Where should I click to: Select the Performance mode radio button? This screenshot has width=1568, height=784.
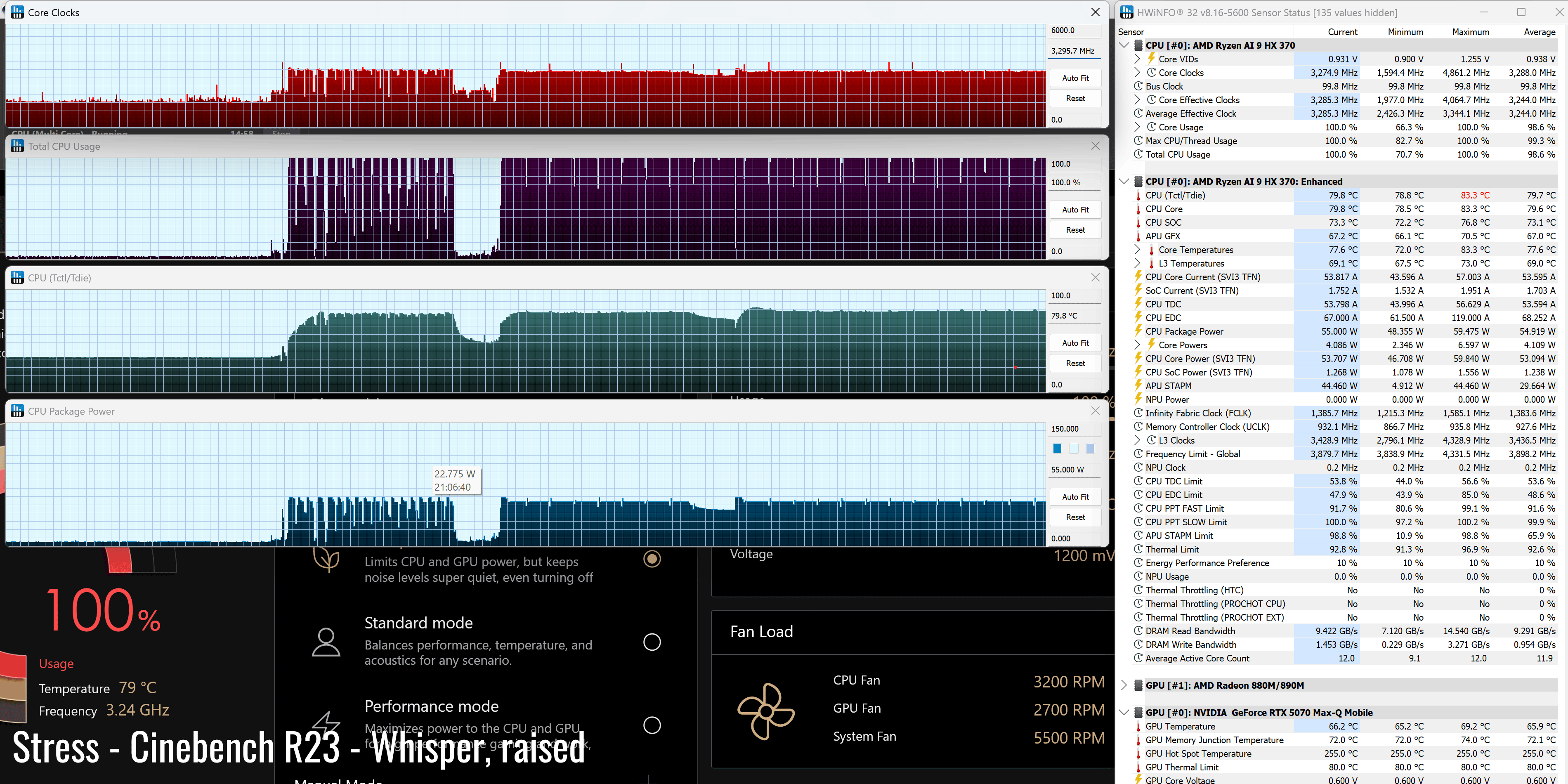[x=652, y=725]
